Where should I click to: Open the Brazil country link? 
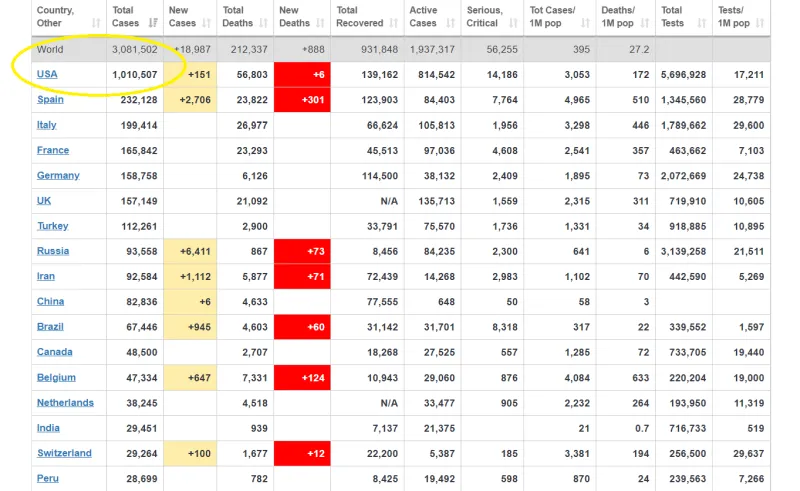point(51,326)
